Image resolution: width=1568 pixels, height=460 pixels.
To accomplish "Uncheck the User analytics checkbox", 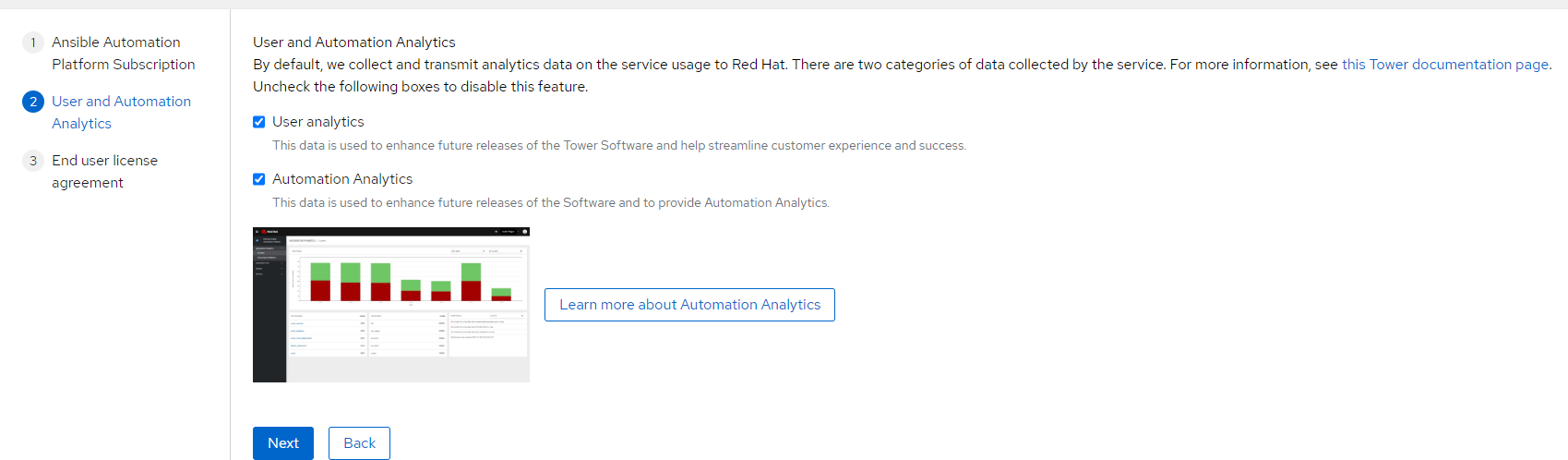I will (x=259, y=122).
